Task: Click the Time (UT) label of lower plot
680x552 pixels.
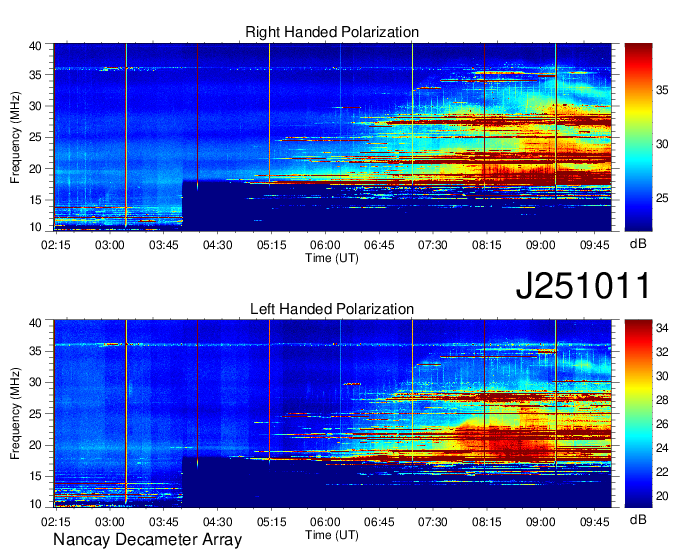Action: tap(332, 535)
